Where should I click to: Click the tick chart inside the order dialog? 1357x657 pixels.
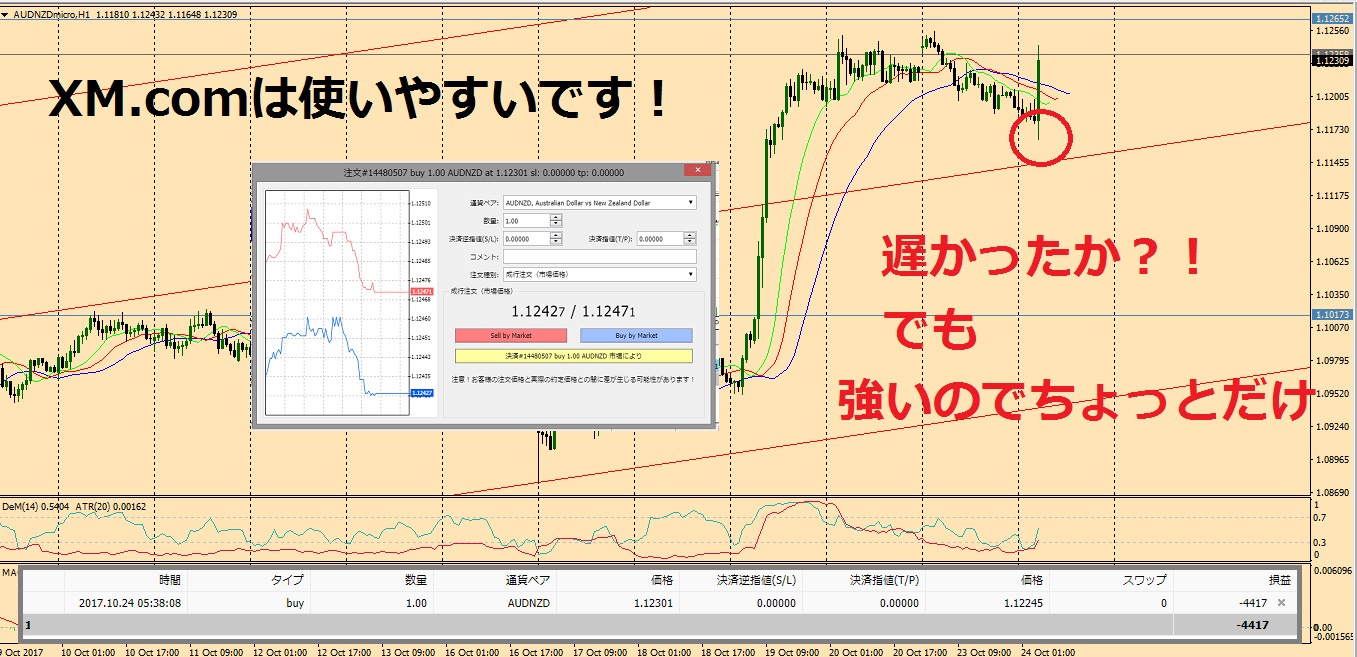337,302
